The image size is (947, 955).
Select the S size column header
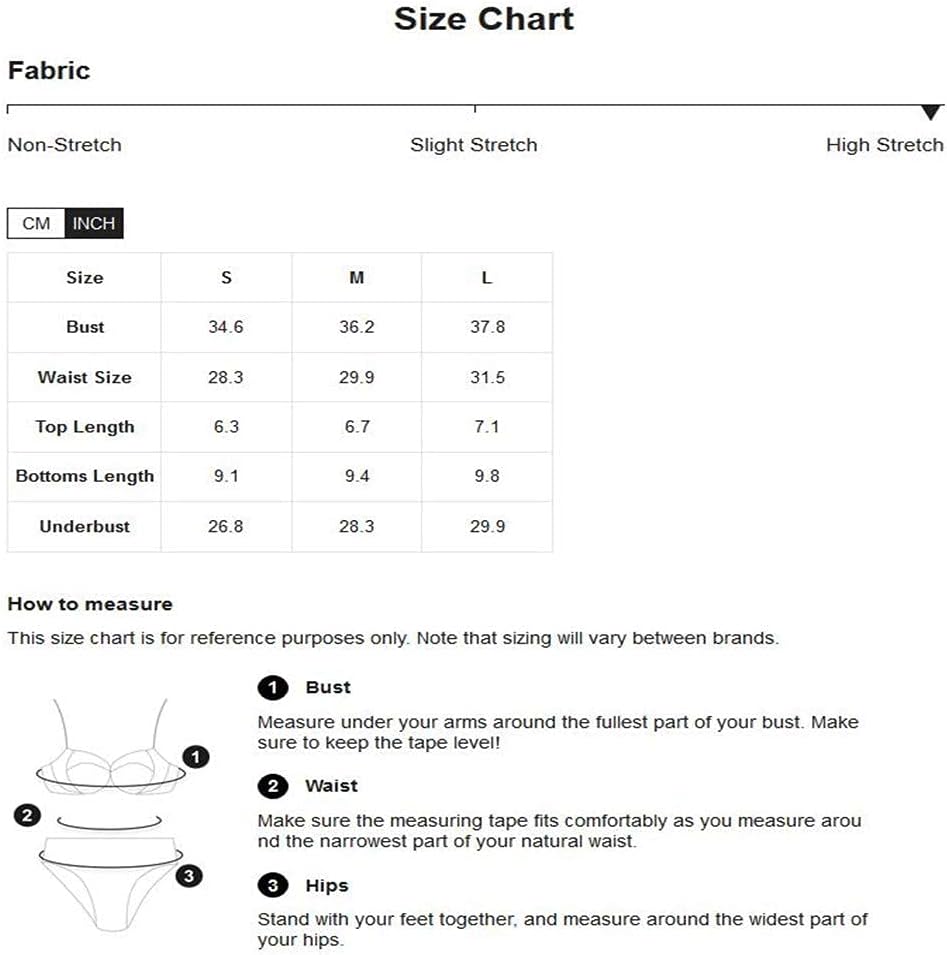(227, 278)
